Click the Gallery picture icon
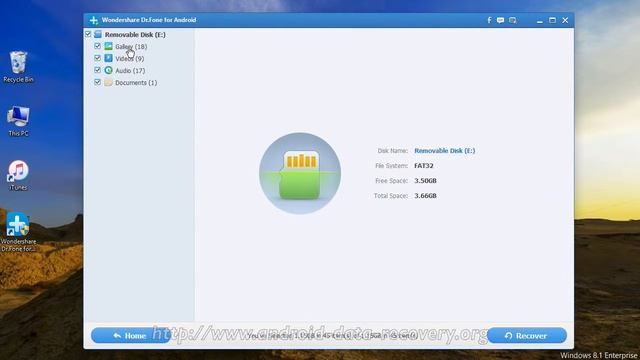Image resolution: width=640 pixels, height=360 pixels. point(108,46)
